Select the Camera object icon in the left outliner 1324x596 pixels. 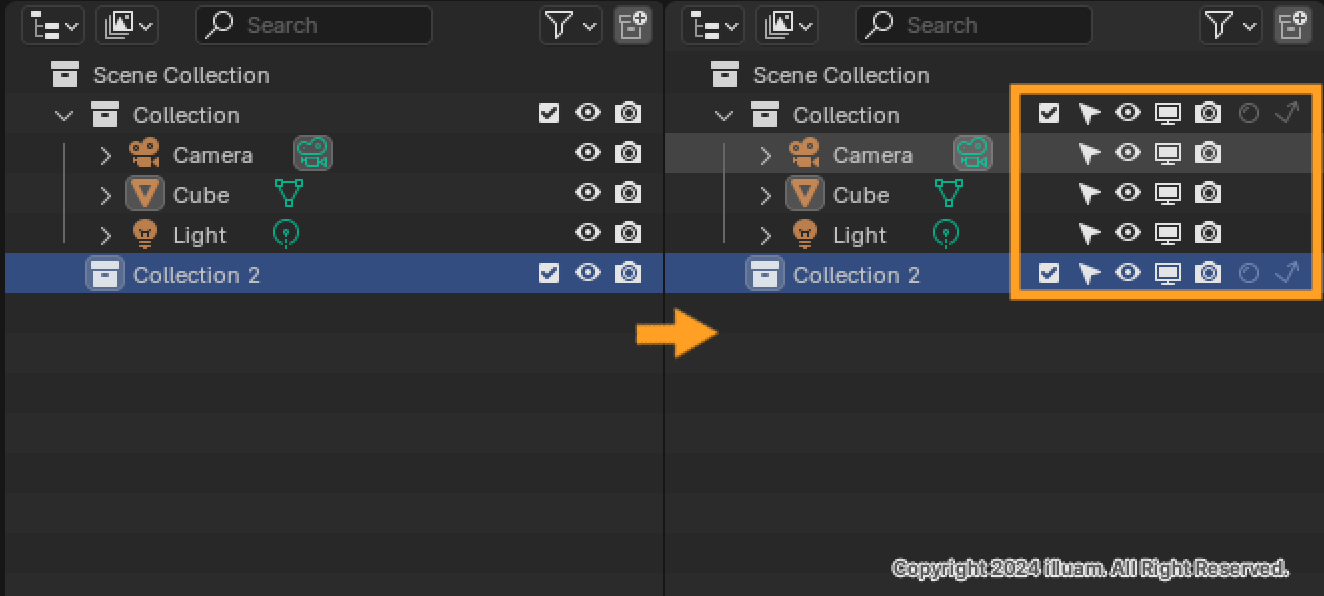[x=146, y=154]
